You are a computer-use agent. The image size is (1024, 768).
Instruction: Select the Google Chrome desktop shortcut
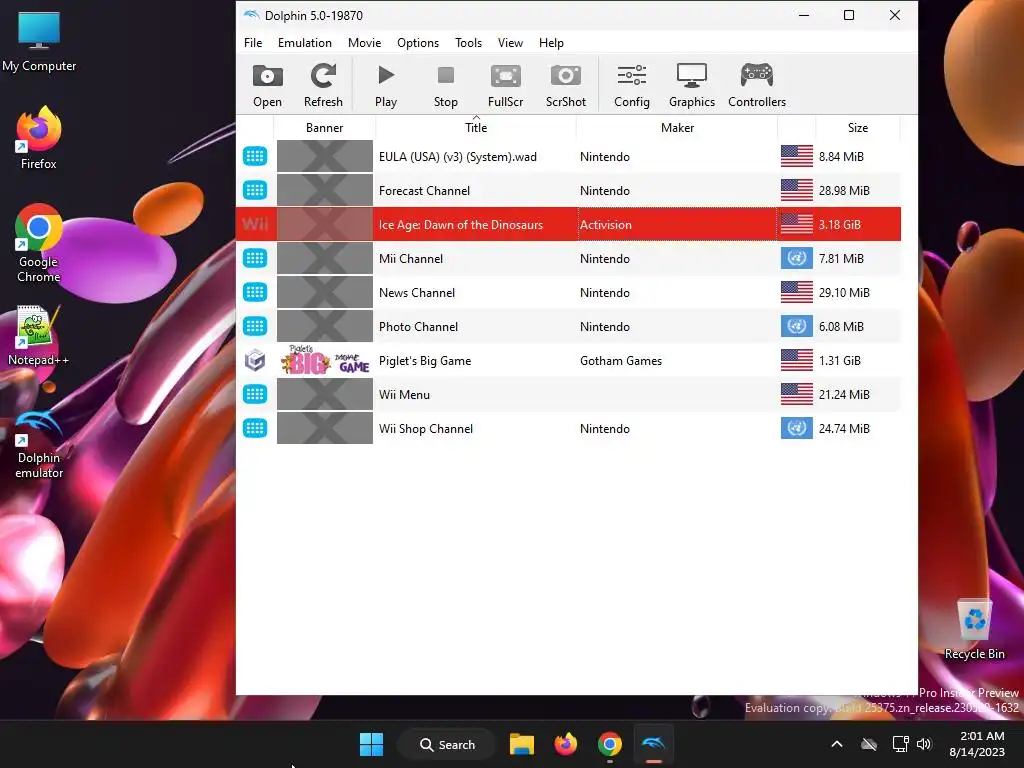click(39, 243)
